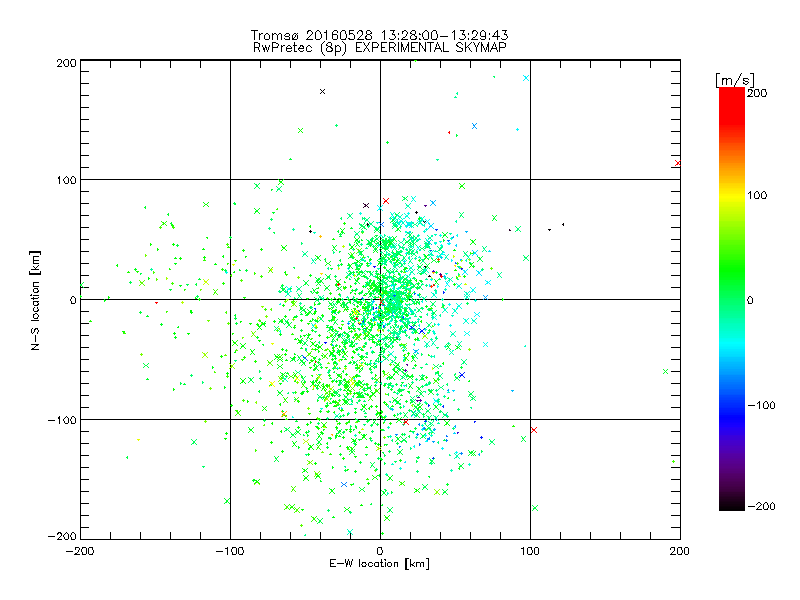Click the '[m/s]' colorbar unit label
Image resolution: width=800 pixels, height=600 pixels.
click(735, 80)
